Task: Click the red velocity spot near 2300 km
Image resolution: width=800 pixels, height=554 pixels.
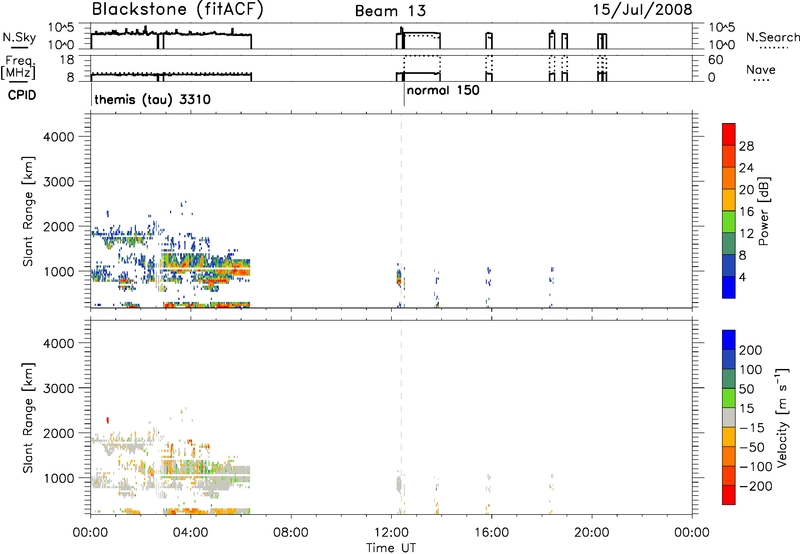Action: pos(108,420)
